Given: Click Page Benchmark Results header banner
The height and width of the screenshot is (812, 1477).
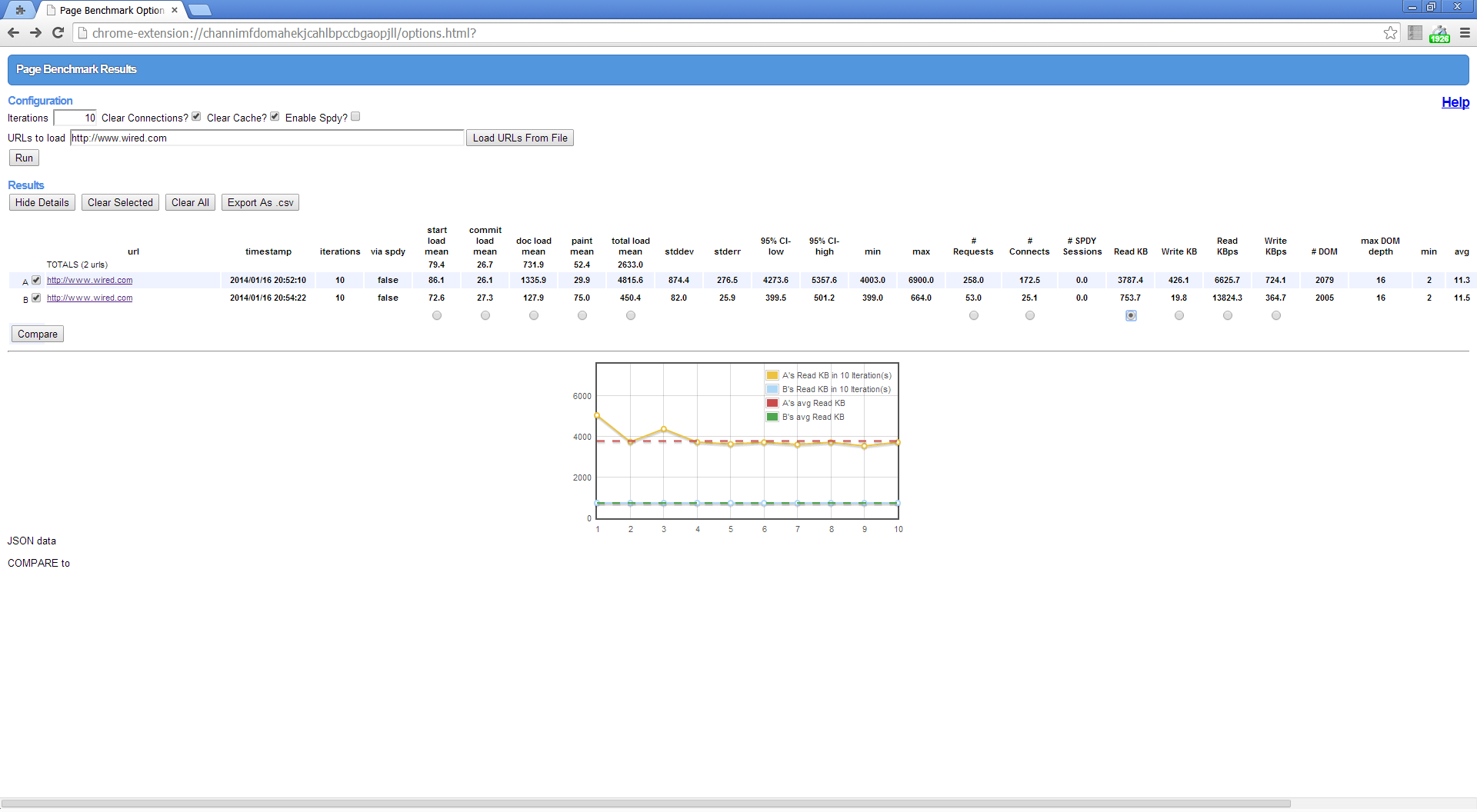Looking at the screenshot, I should [x=738, y=69].
